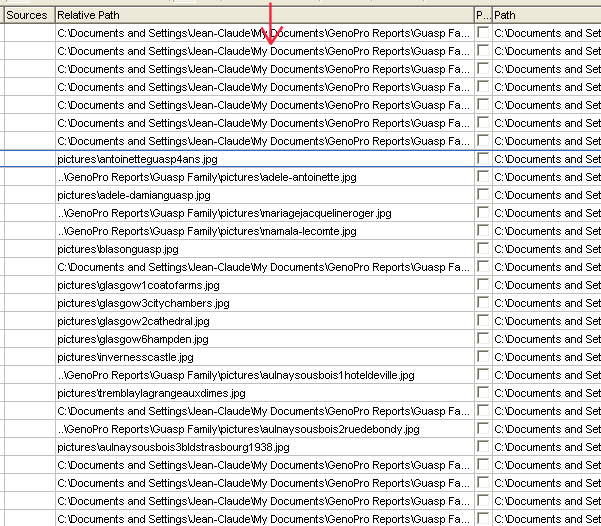This screenshot has height=526, width=601.
Task: Click the mamala-lecomte.jpg relative path entry
Action: [x=206, y=231]
